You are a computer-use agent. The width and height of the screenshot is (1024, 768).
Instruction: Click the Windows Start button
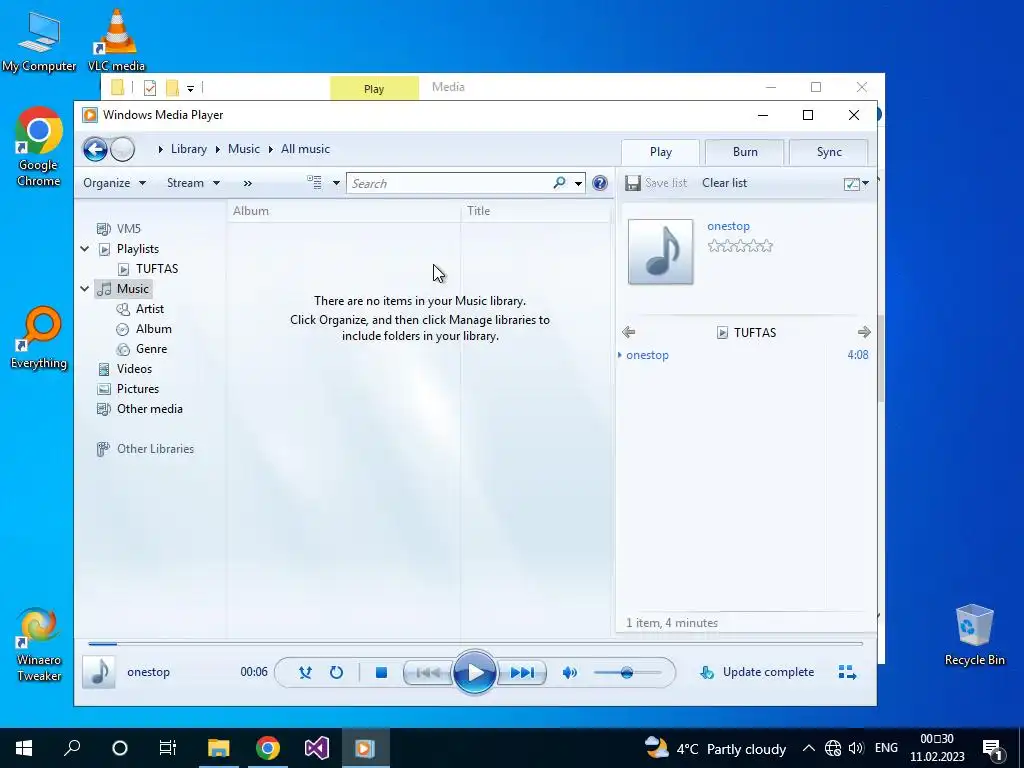click(24, 748)
